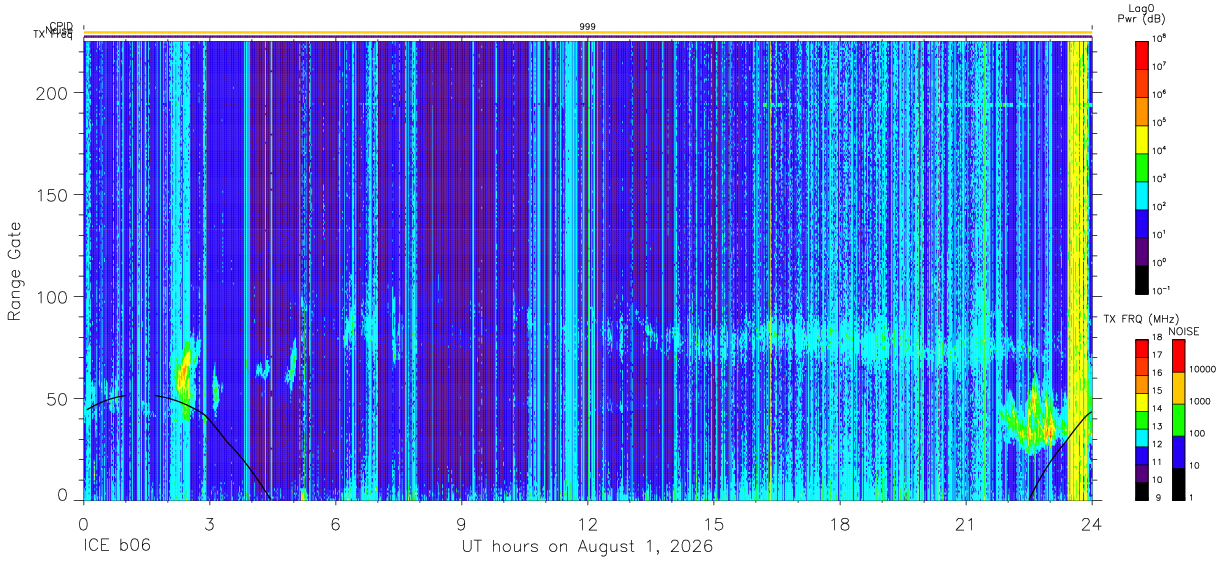Click the '1000' label on NOISE colorbar
Image resolution: width=1228 pixels, height=567 pixels.
coord(1199,403)
